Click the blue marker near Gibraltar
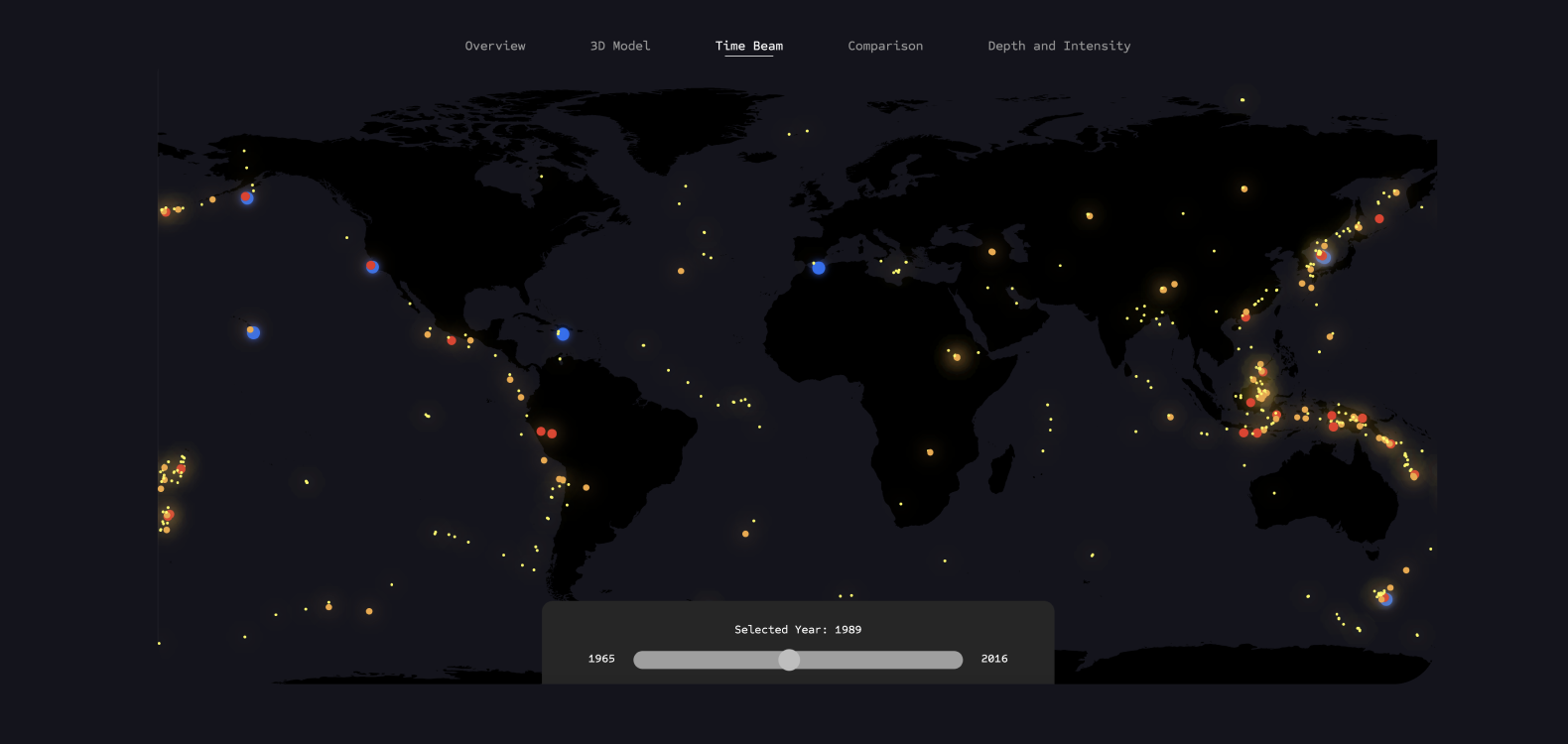 tap(819, 268)
